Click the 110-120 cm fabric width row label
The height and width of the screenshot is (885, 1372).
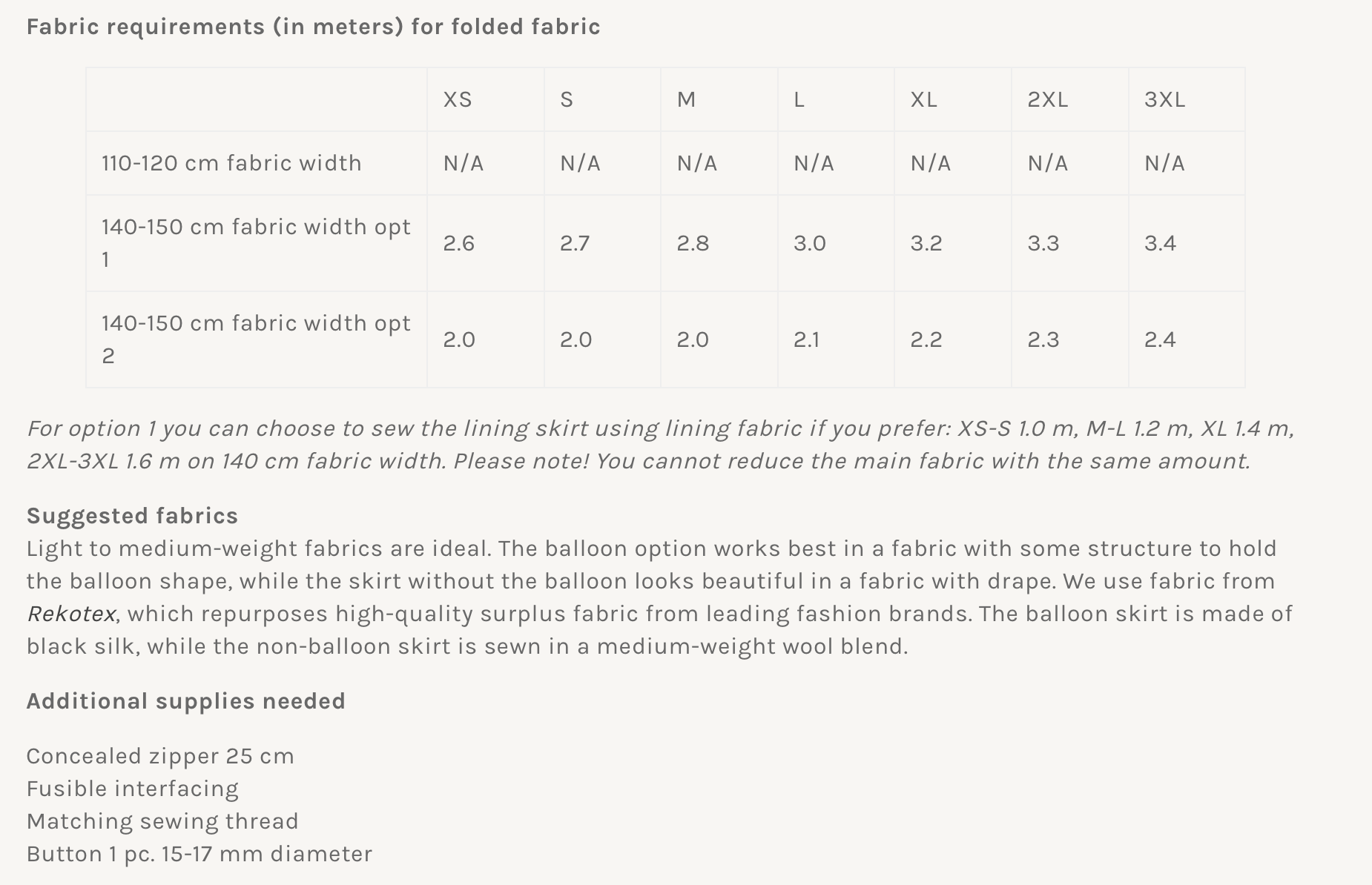(x=231, y=163)
